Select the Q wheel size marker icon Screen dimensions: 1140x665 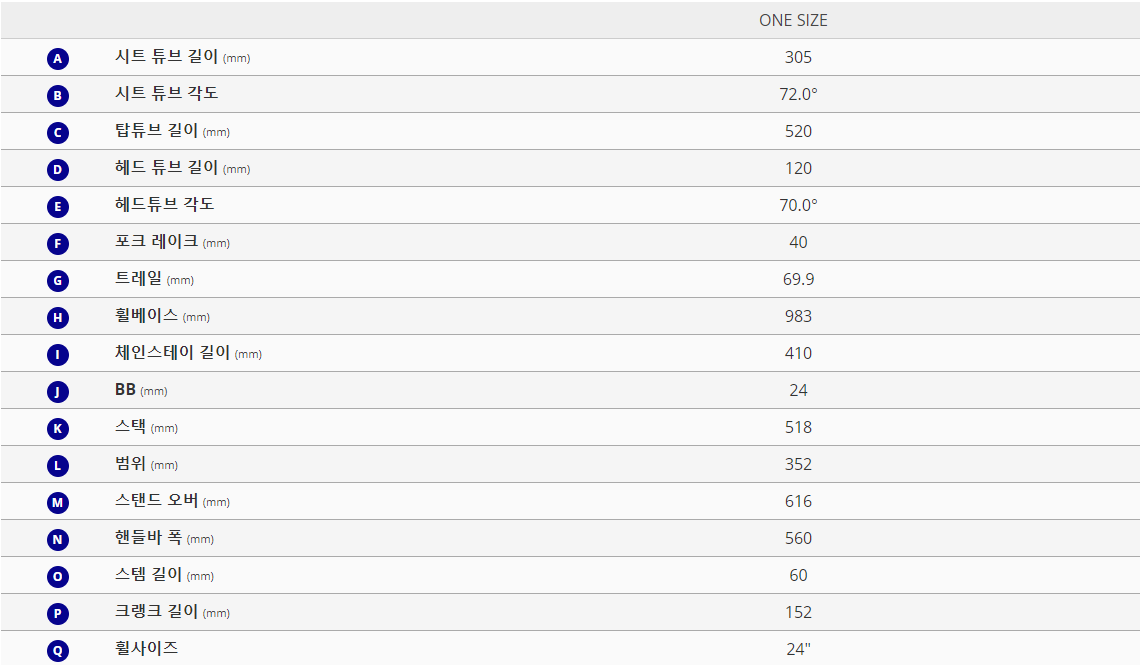(58, 650)
